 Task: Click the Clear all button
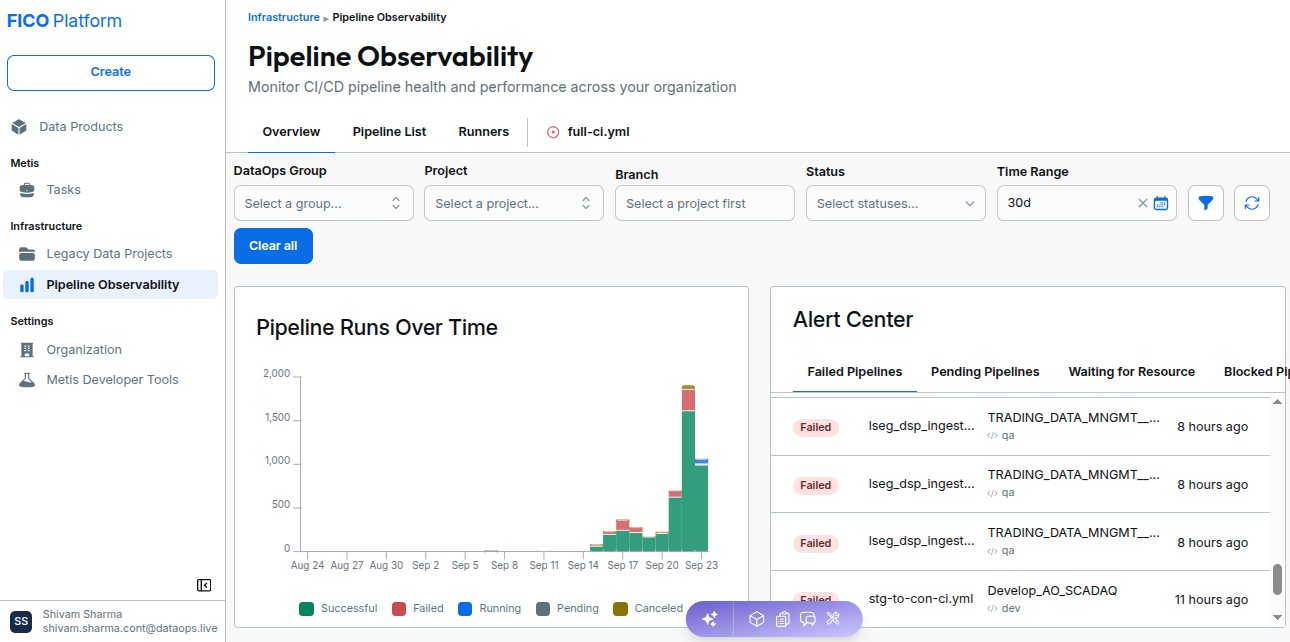click(273, 246)
